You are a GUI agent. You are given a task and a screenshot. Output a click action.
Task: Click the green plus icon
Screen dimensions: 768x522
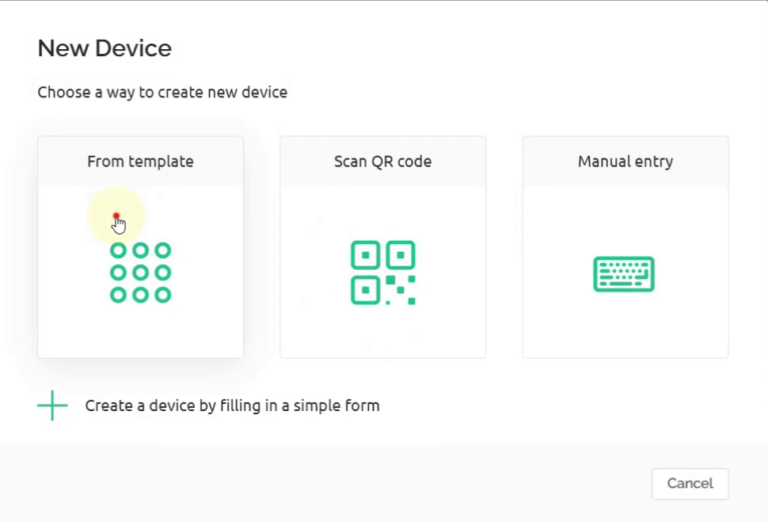point(52,405)
